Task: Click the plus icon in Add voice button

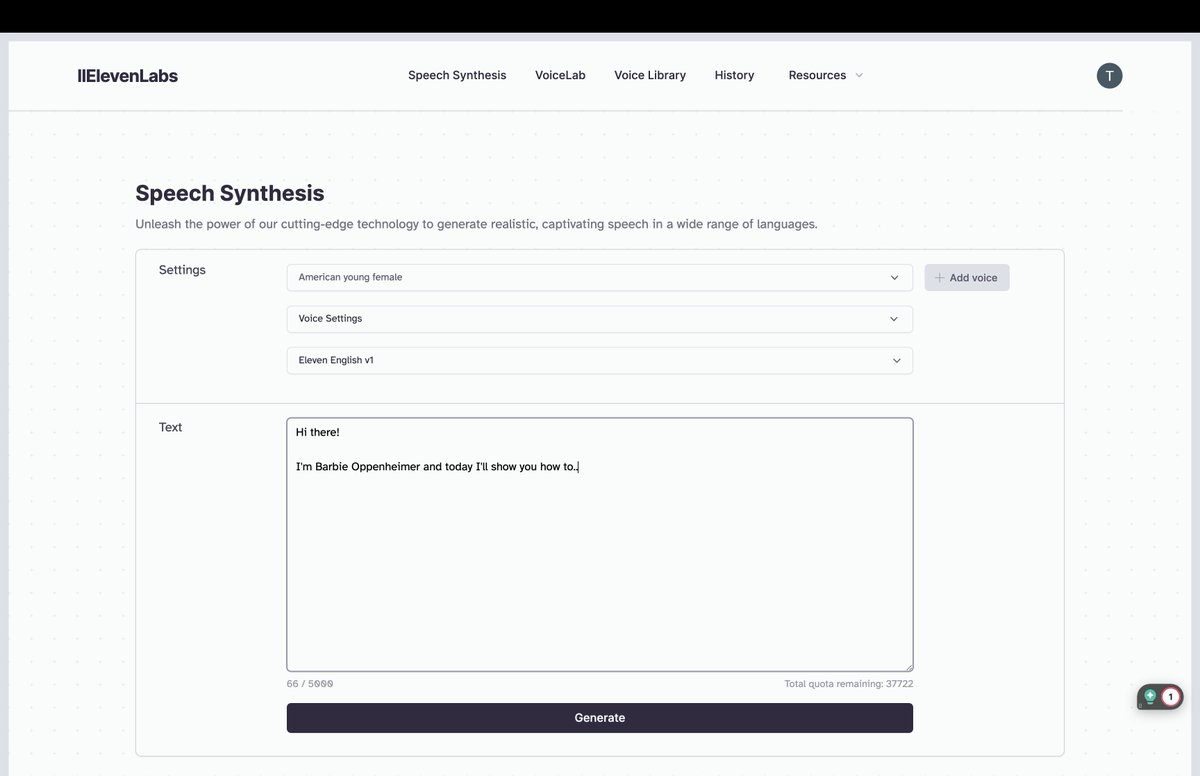Action: (939, 278)
